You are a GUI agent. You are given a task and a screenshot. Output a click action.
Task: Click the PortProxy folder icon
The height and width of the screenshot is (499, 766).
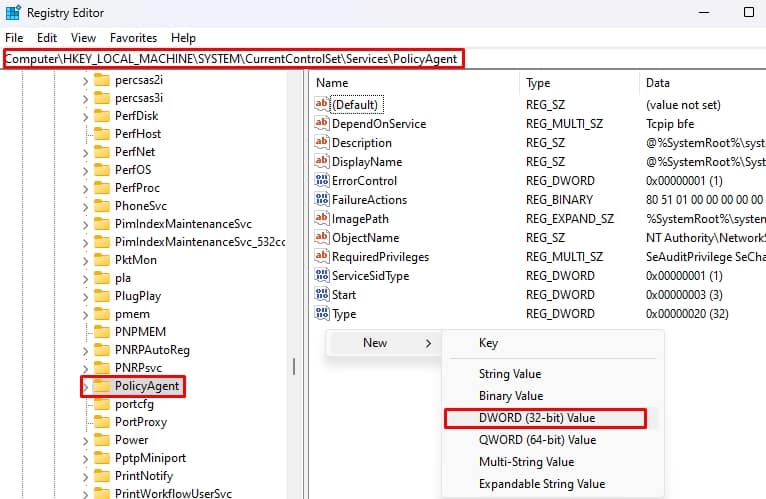(102, 422)
